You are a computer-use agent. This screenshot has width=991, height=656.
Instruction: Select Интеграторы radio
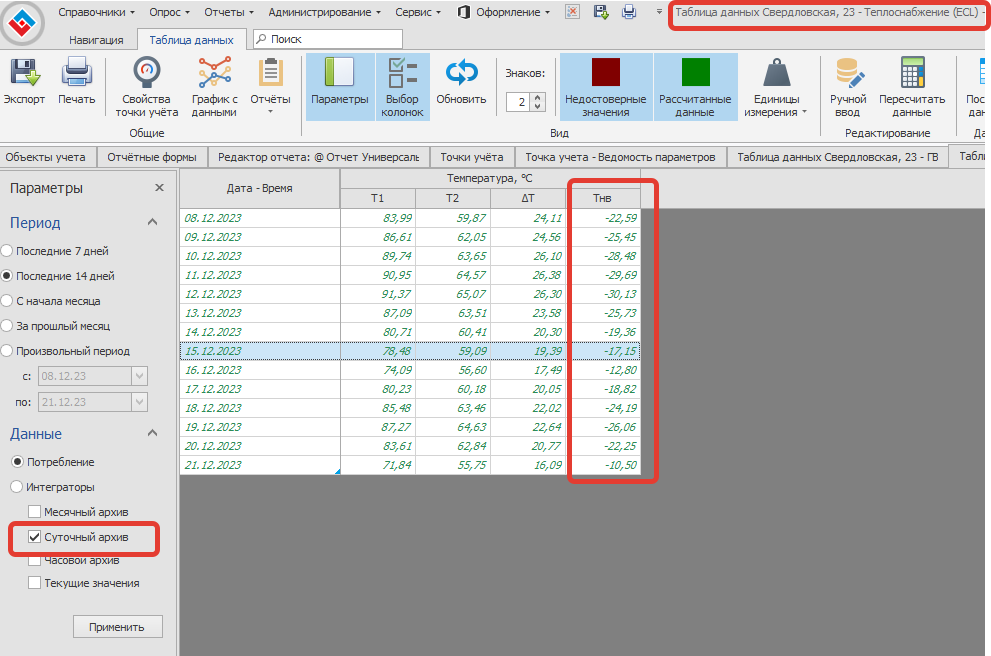pos(18,487)
